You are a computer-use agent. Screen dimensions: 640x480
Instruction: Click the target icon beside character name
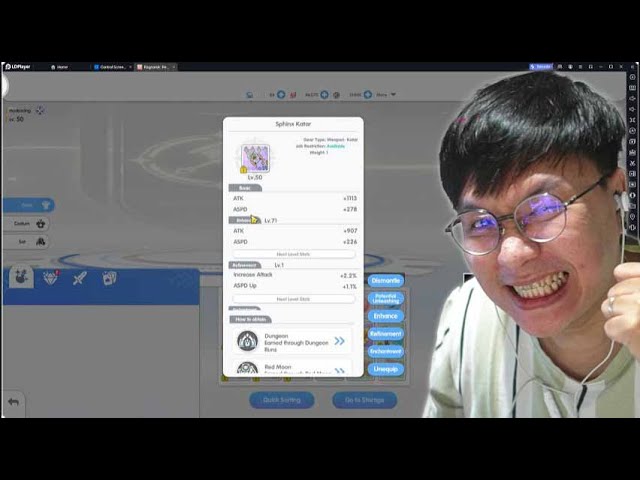pos(40,110)
